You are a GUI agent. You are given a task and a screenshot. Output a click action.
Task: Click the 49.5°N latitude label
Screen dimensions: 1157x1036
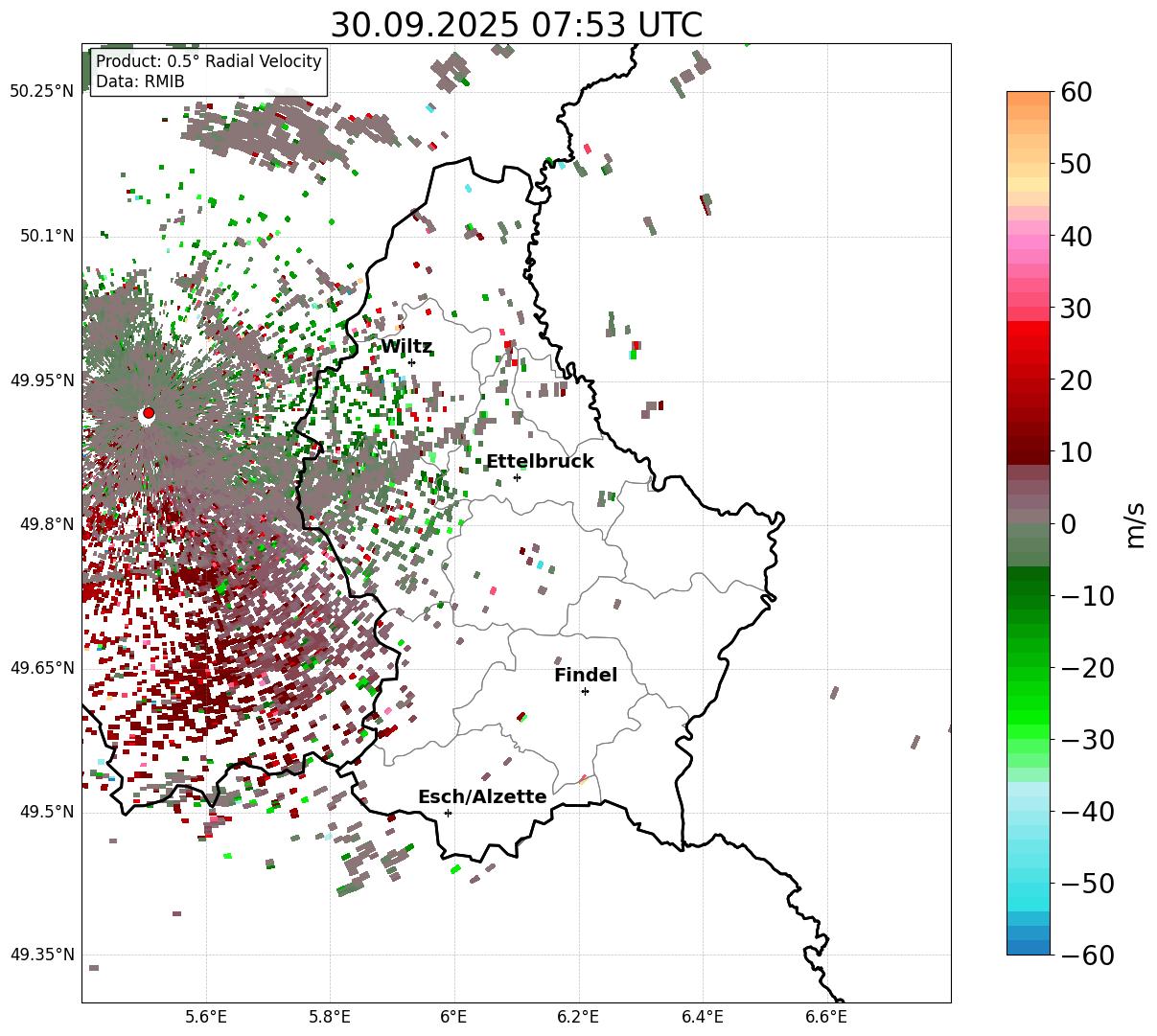pos(46,812)
